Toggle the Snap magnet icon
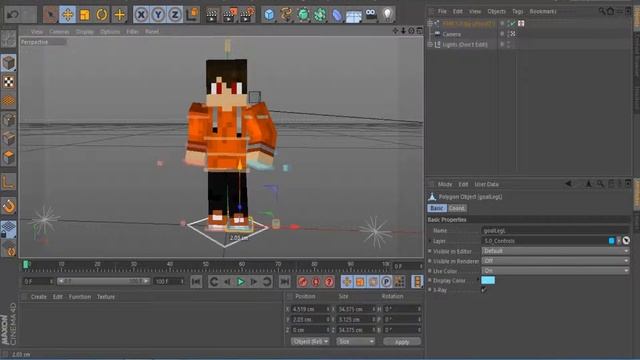The height and width of the screenshot is (360, 640). pos(9,207)
